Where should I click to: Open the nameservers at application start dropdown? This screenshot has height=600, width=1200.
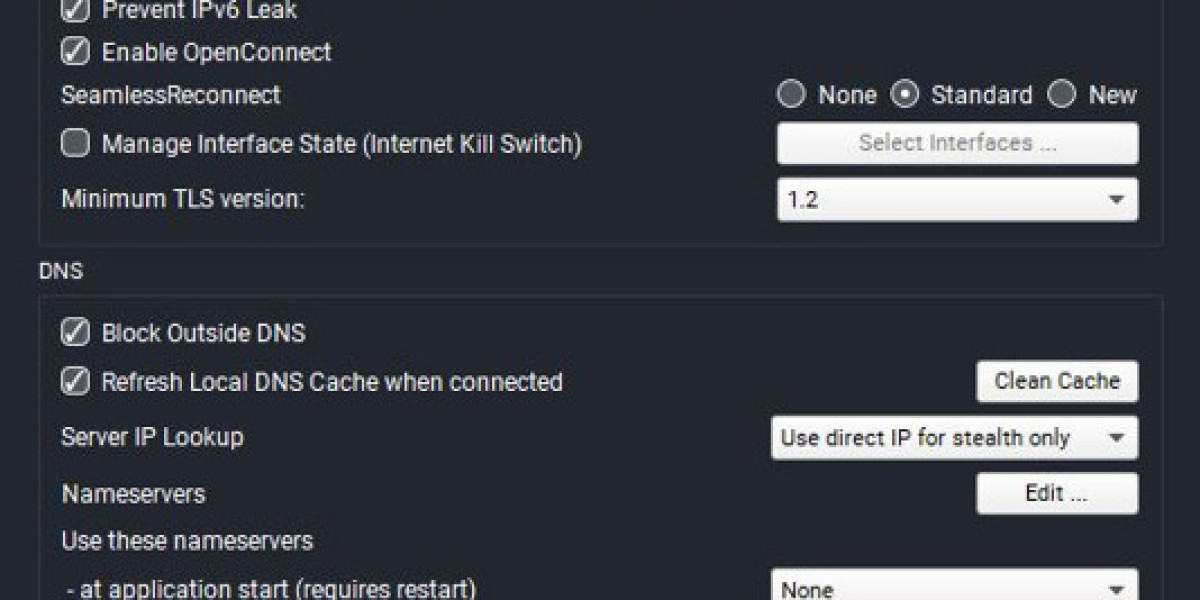(955, 588)
